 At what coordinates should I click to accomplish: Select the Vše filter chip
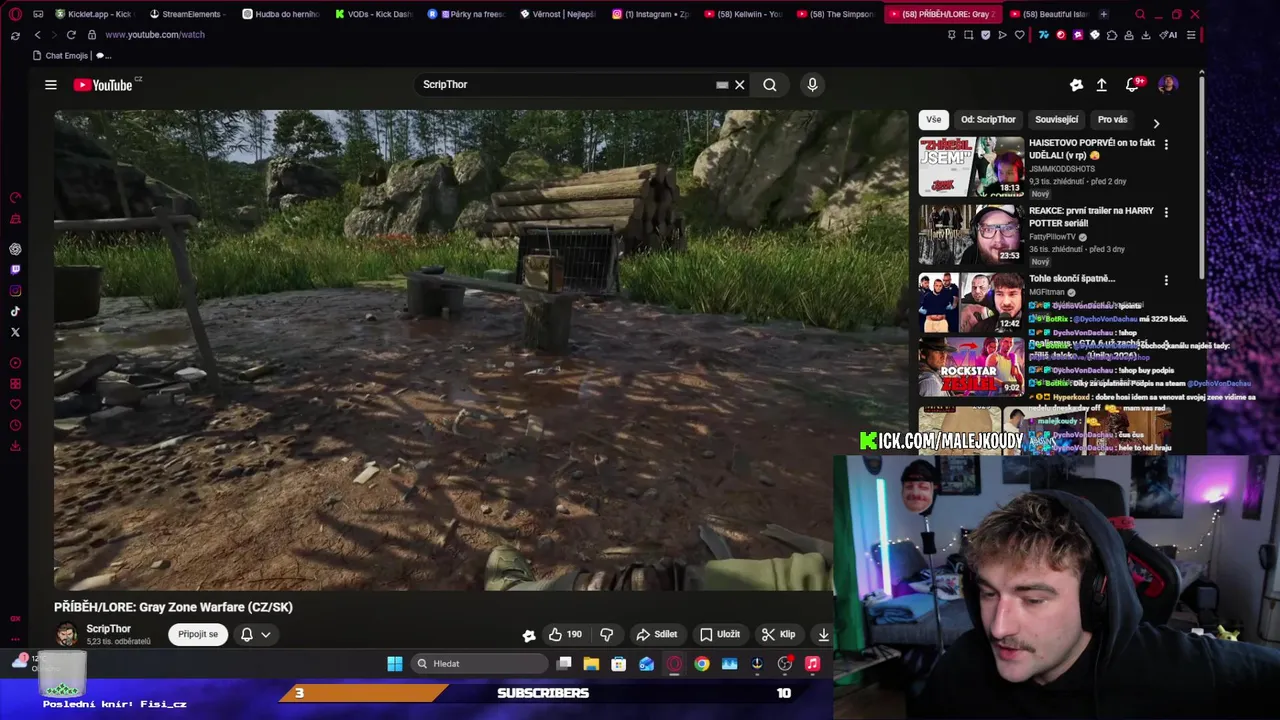click(933, 119)
